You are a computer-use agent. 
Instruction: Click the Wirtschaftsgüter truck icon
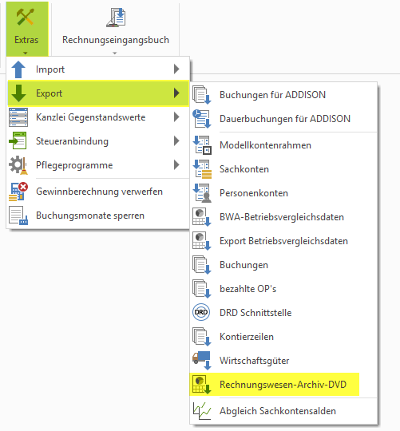(x=202, y=360)
